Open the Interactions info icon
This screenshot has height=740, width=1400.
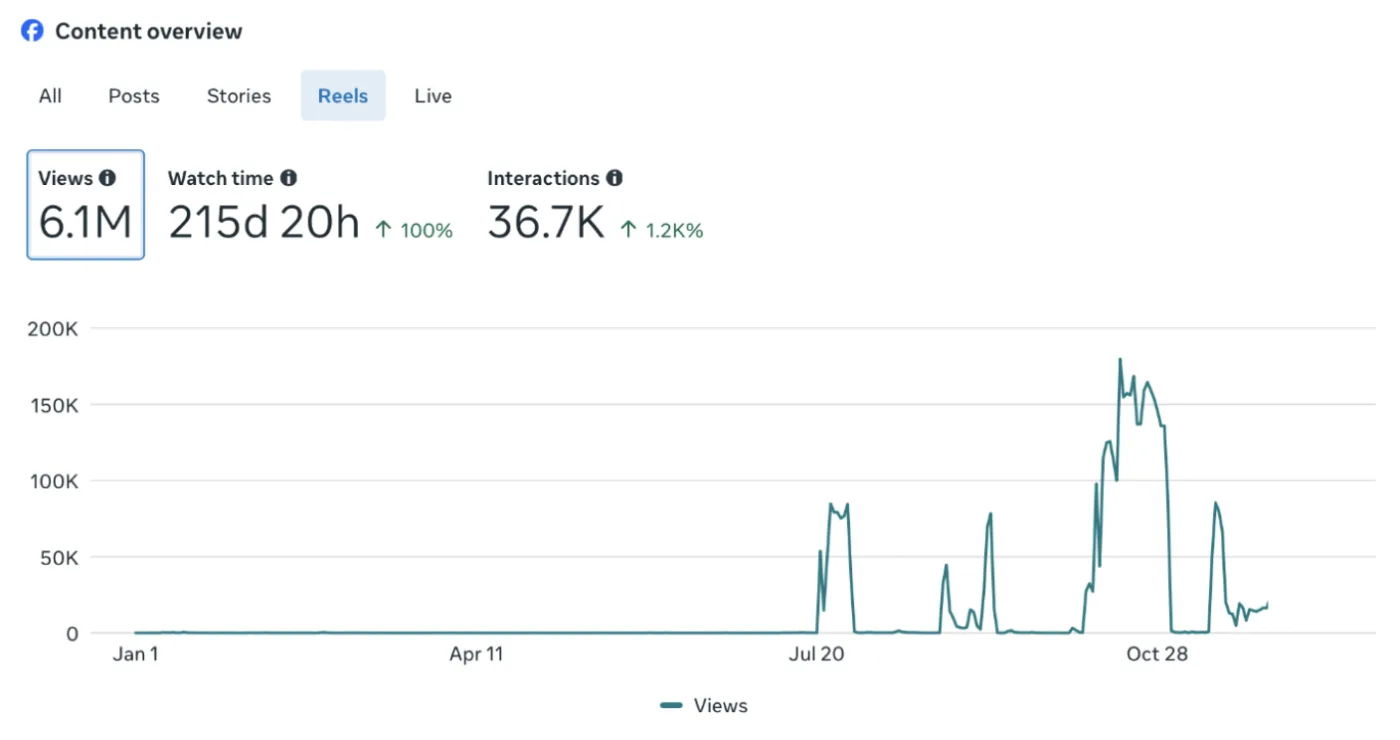tap(614, 178)
